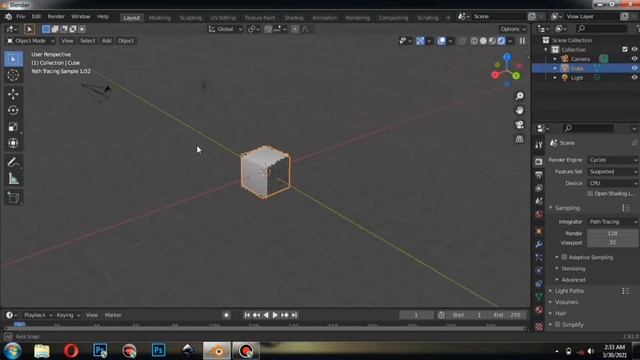Switch to the Modeling workspace tab
Image resolution: width=640 pixels, height=360 pixels.
(x=160, y=18)
